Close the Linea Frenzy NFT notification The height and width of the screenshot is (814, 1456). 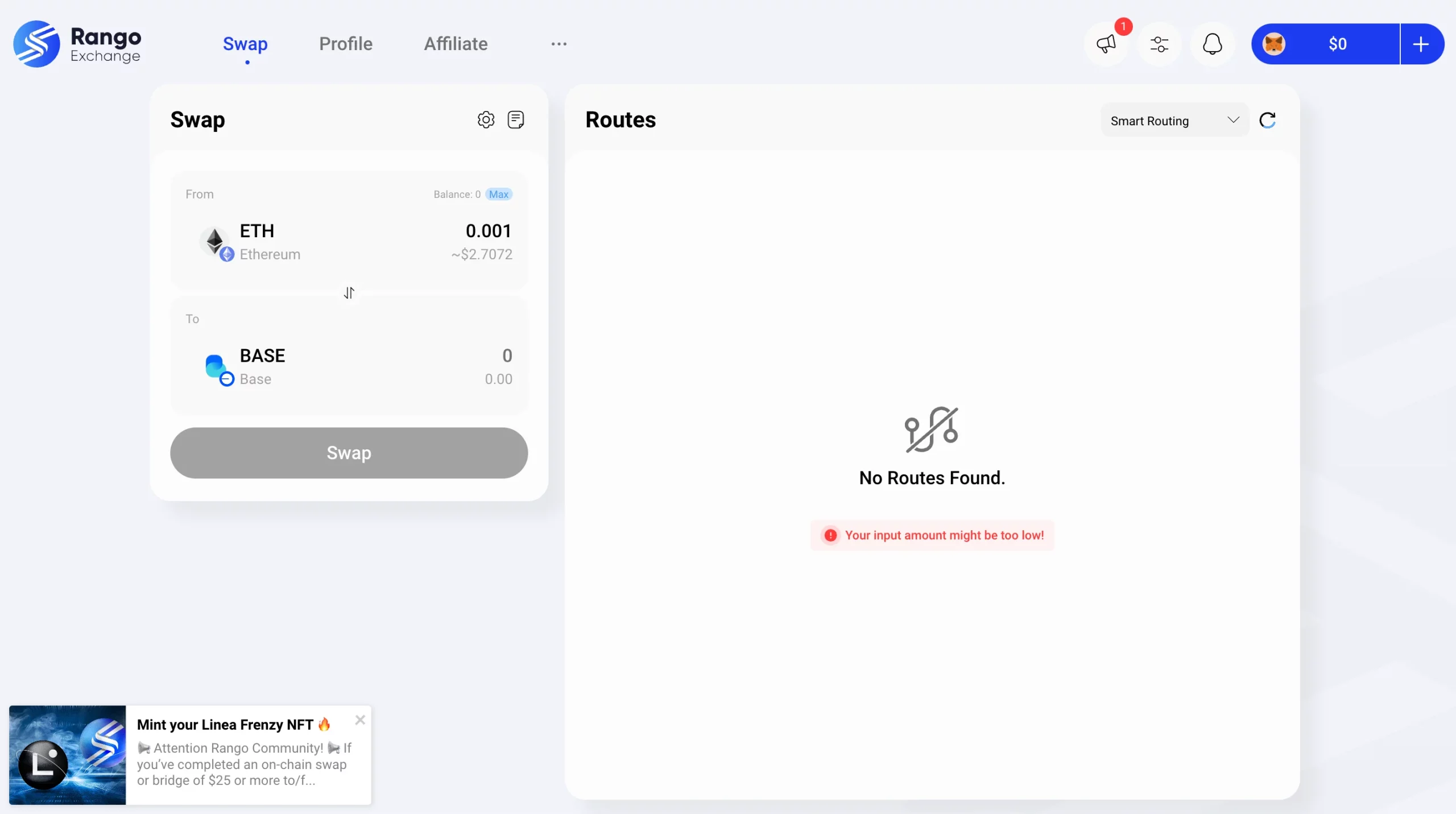pos(359,720)
